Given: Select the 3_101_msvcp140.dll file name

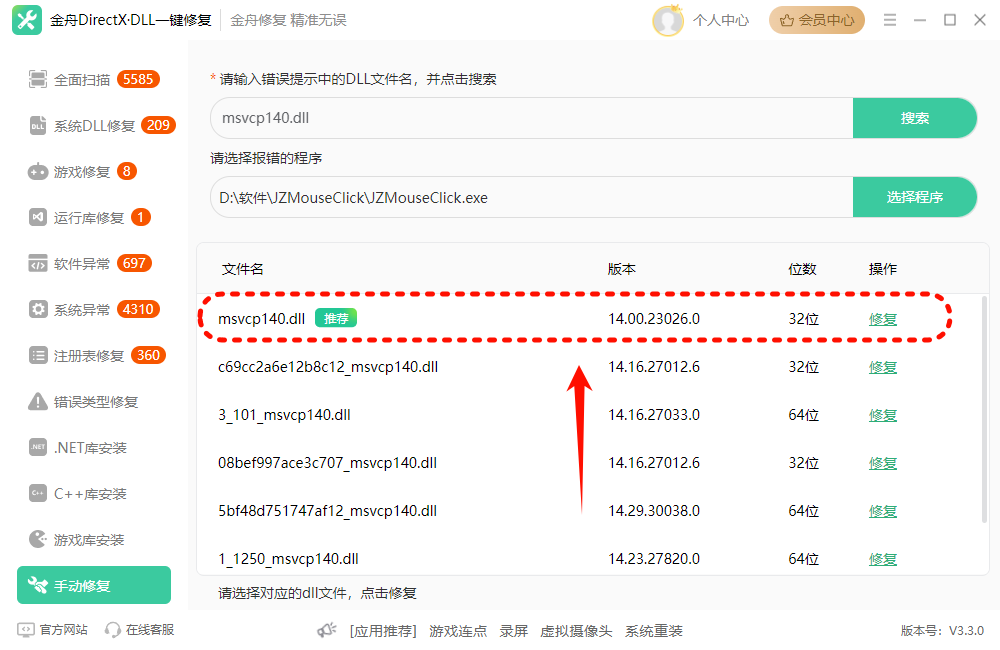Looking at the screenshot, I should (x=284, y=415).
